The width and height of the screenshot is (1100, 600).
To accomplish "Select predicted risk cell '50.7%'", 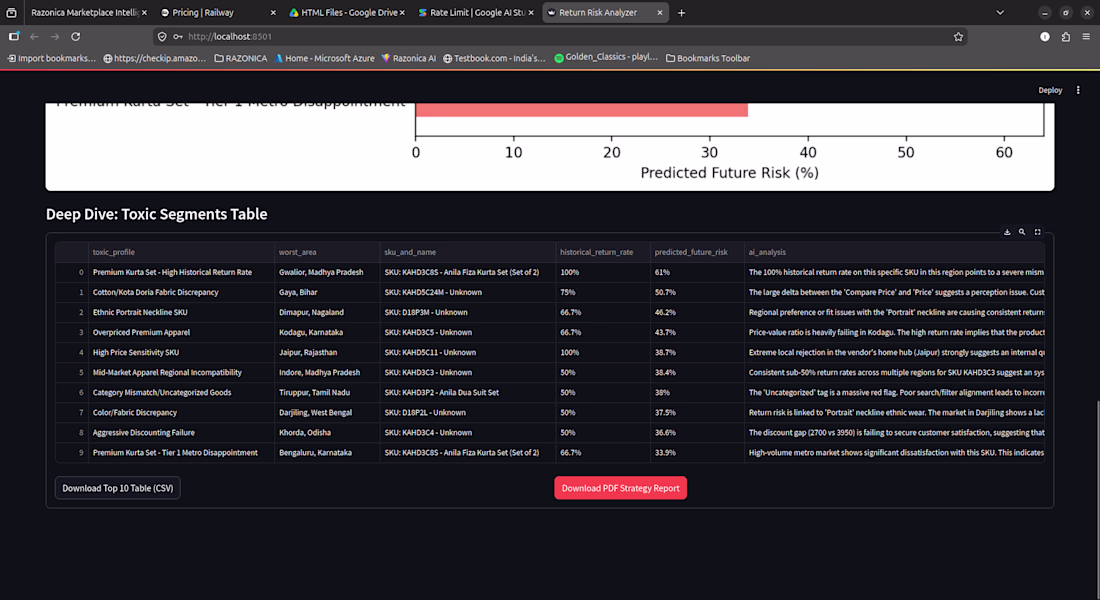I will (697, 293).
